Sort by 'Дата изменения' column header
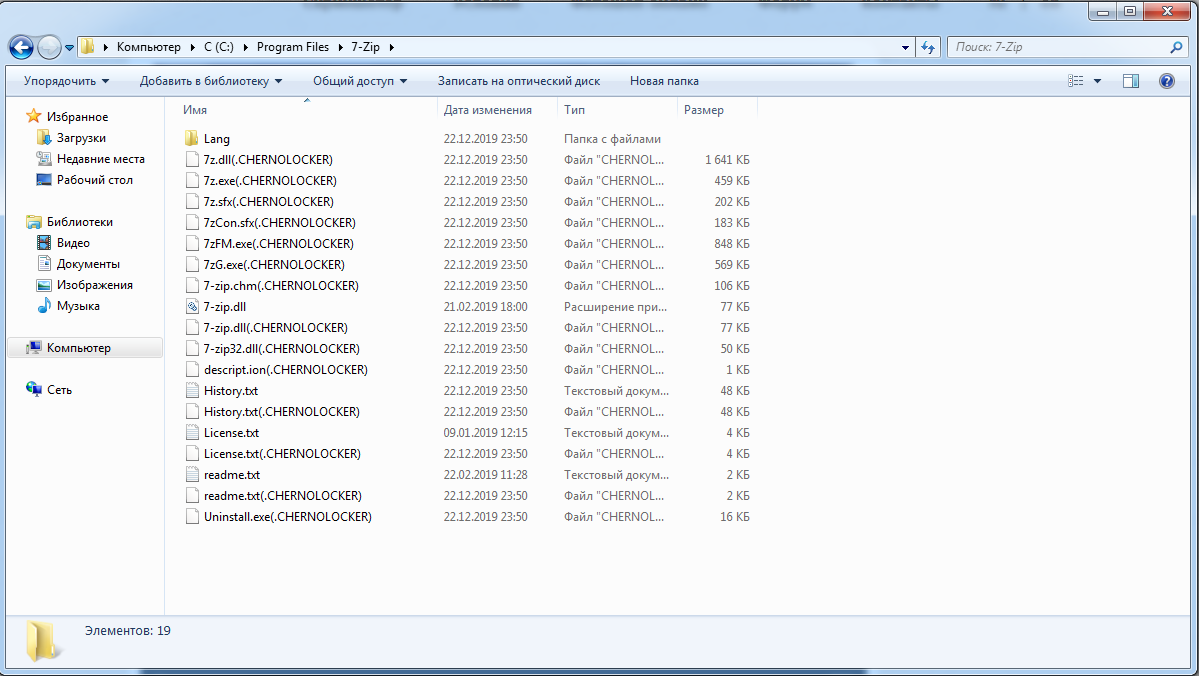This screenshot has width=1199, height=676. point(488,110)
